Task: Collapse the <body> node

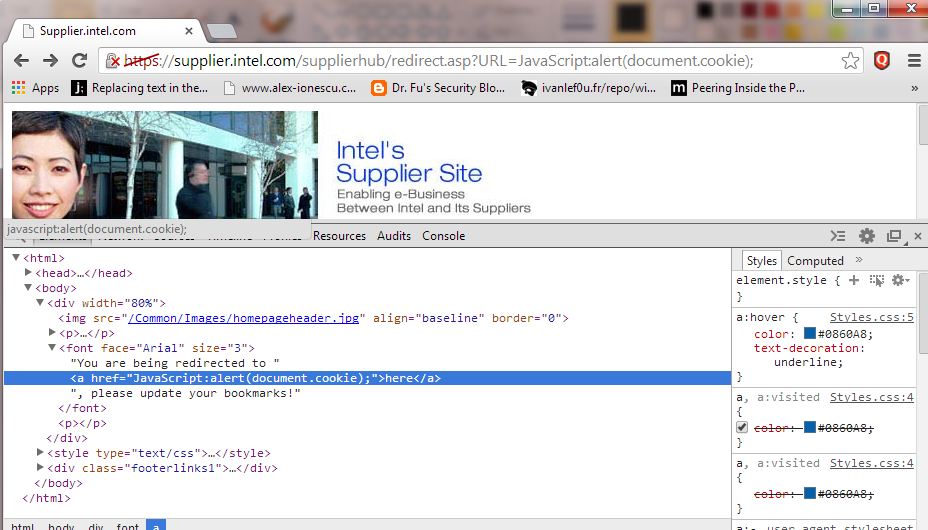Action: (28, 287)
